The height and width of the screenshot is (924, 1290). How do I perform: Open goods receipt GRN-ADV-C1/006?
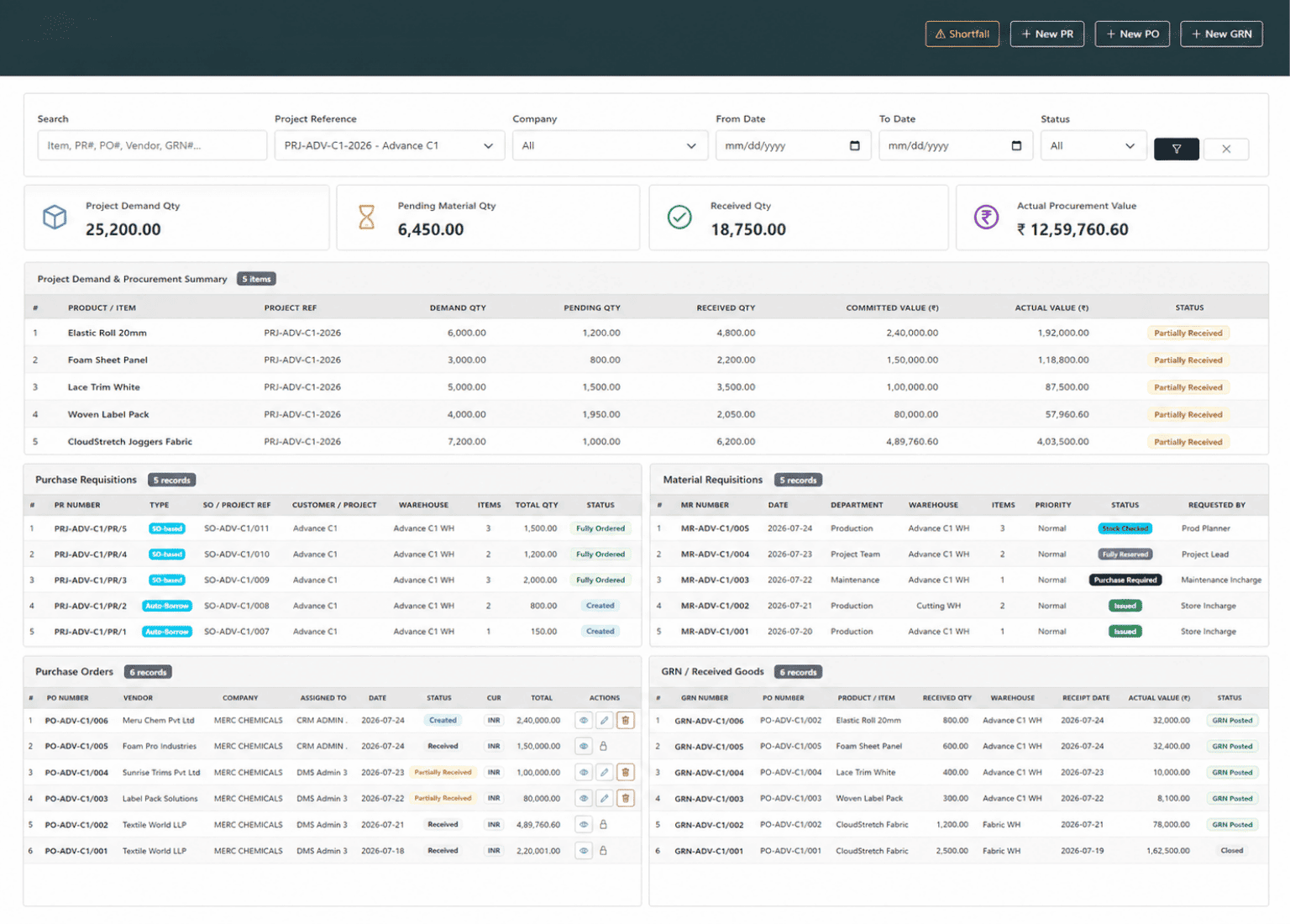[x=709, y=721]
